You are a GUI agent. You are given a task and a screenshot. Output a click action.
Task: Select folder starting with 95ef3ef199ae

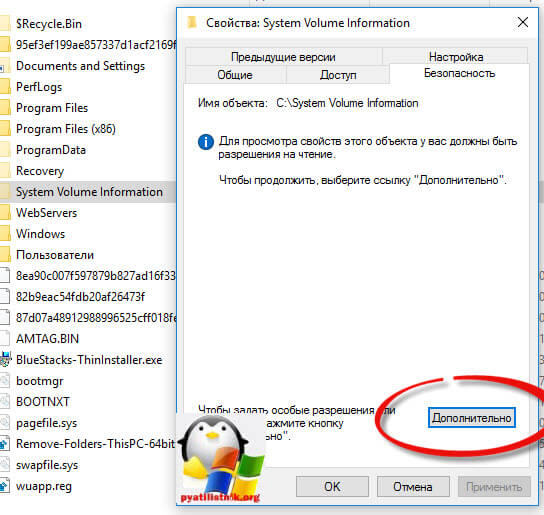pos(96,45)
